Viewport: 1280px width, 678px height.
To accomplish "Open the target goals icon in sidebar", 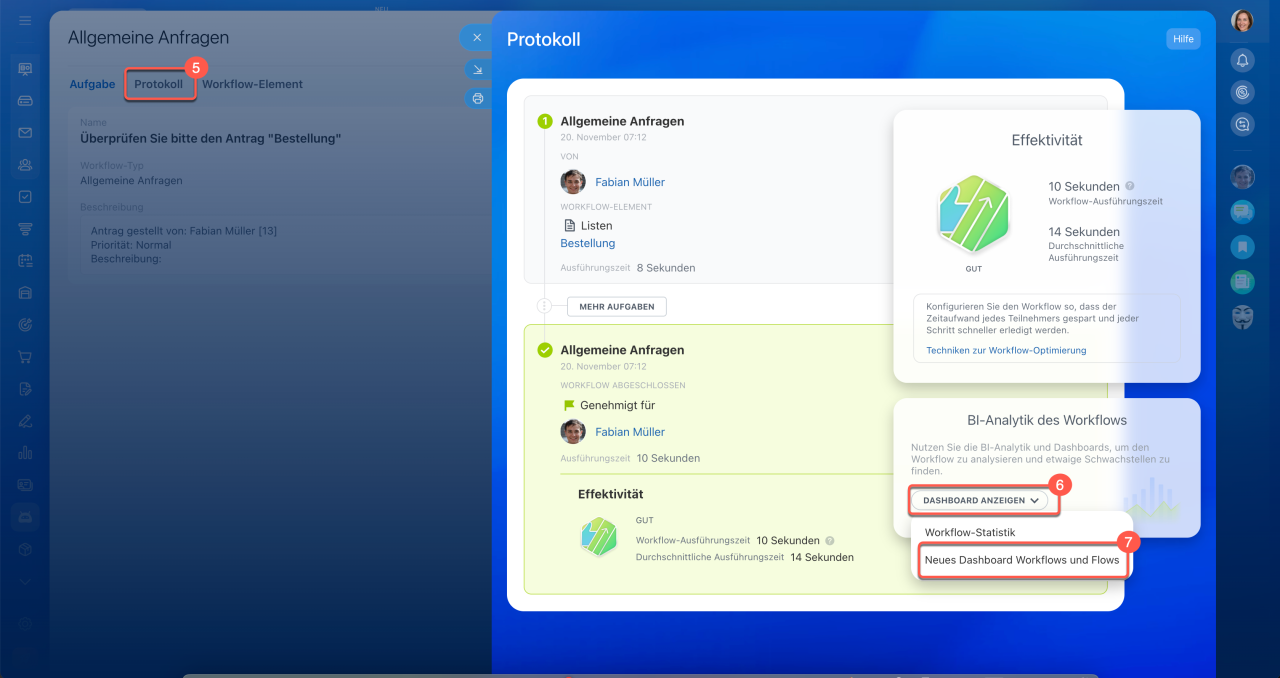I will (x=25, y=325).
